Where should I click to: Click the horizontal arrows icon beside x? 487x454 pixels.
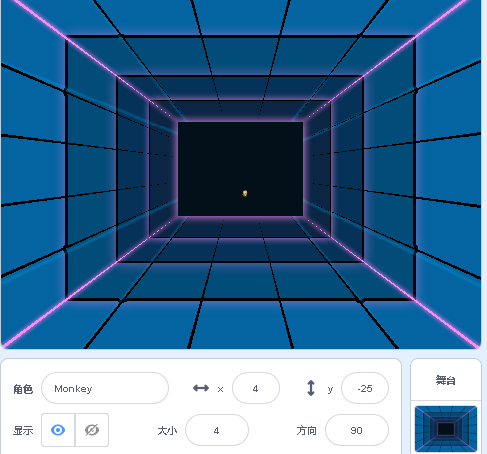point(201,388)
